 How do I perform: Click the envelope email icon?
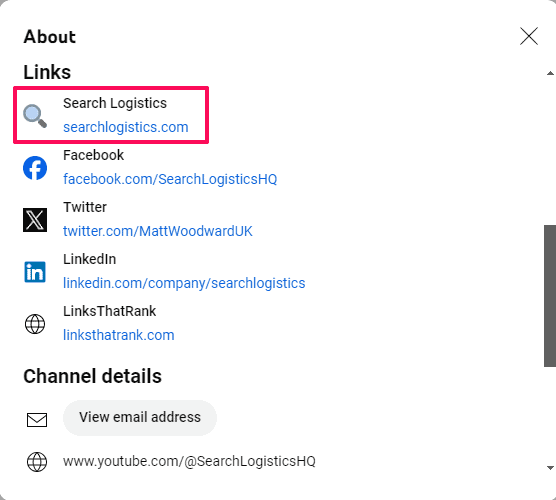tap(37, 420)
